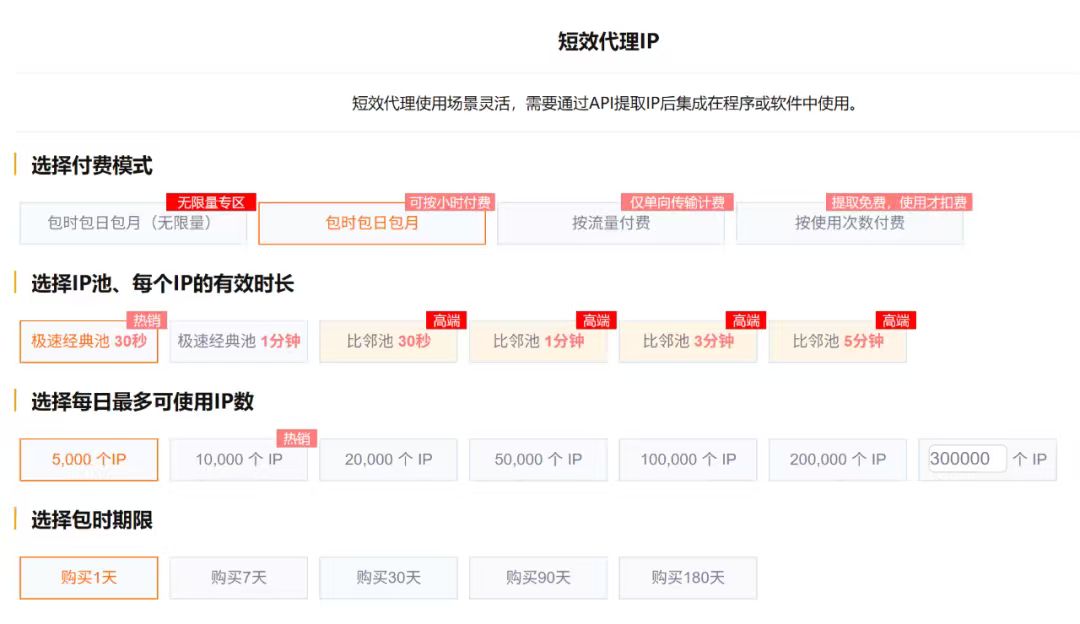This screenshot has width=1080, height=624.
Task: Select 比邻池 30秒 IP pool
Action: pos(388,341)
